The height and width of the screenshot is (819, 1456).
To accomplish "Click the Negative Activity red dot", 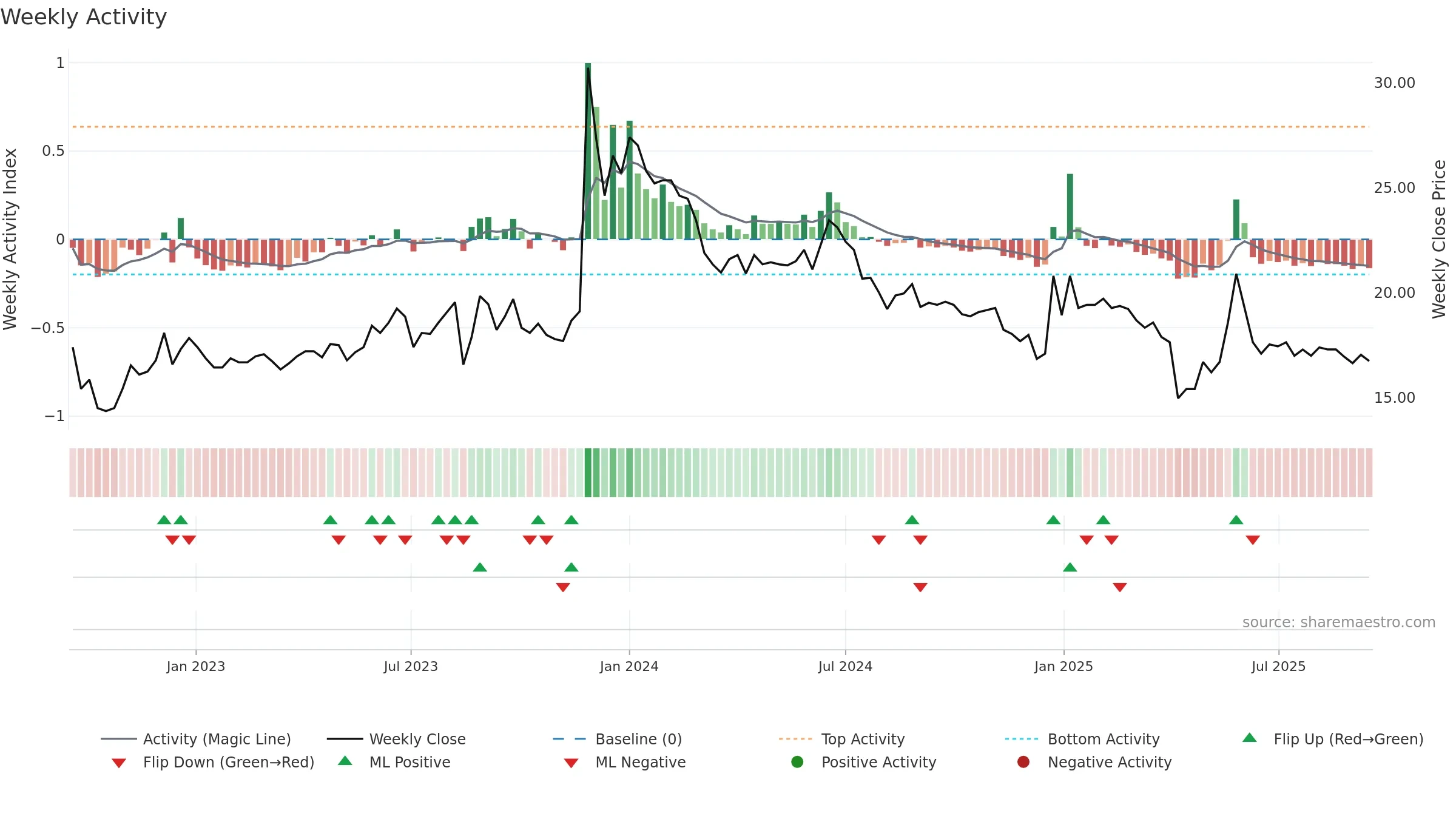I will (1023, 762).
